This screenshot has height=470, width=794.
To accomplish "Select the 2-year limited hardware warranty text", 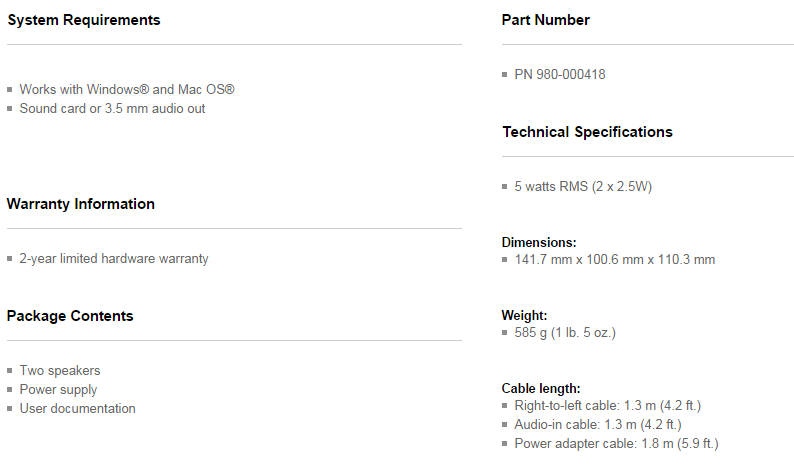I will click(x=114, y=258).
